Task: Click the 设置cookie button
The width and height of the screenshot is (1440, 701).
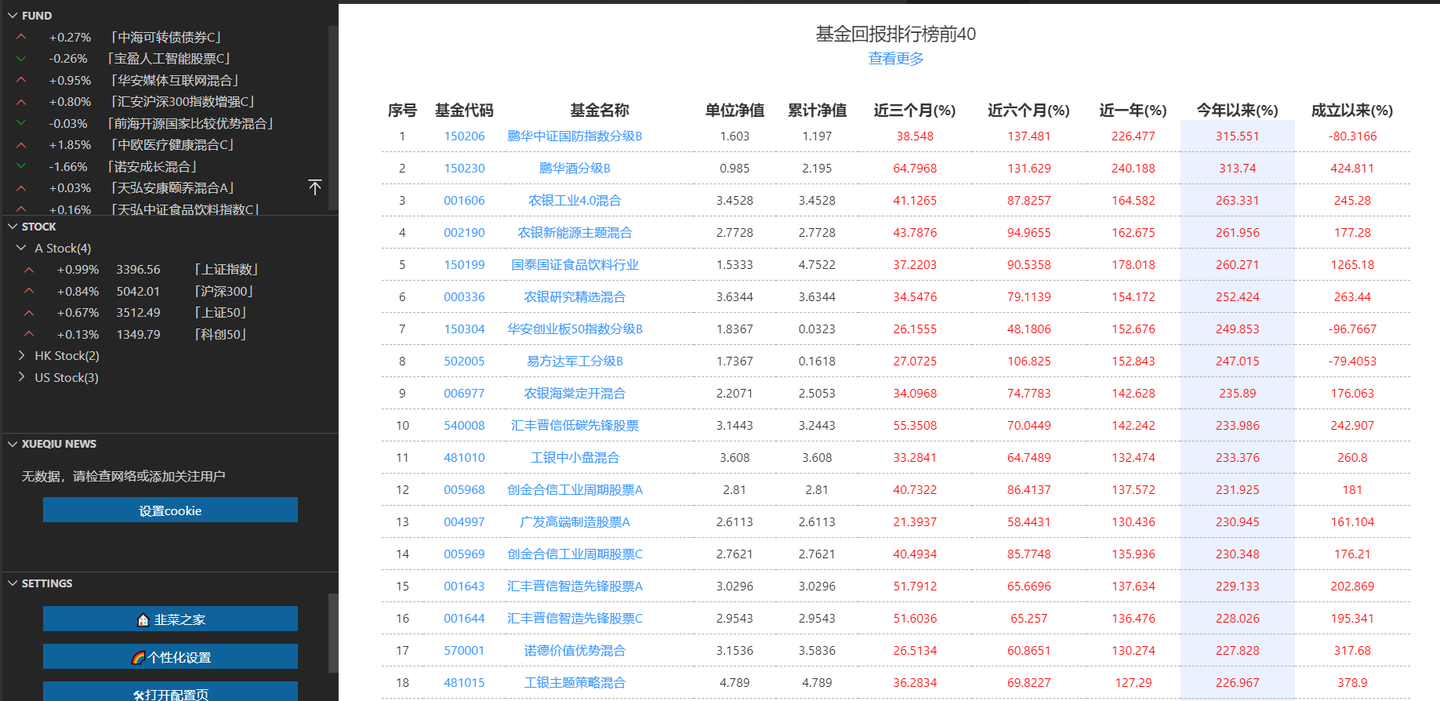Action: [170, 510]
